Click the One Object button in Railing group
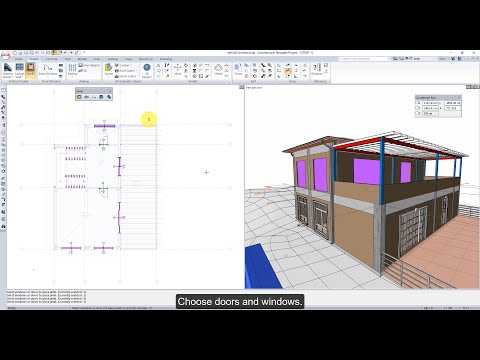 [x=89, y=65]
